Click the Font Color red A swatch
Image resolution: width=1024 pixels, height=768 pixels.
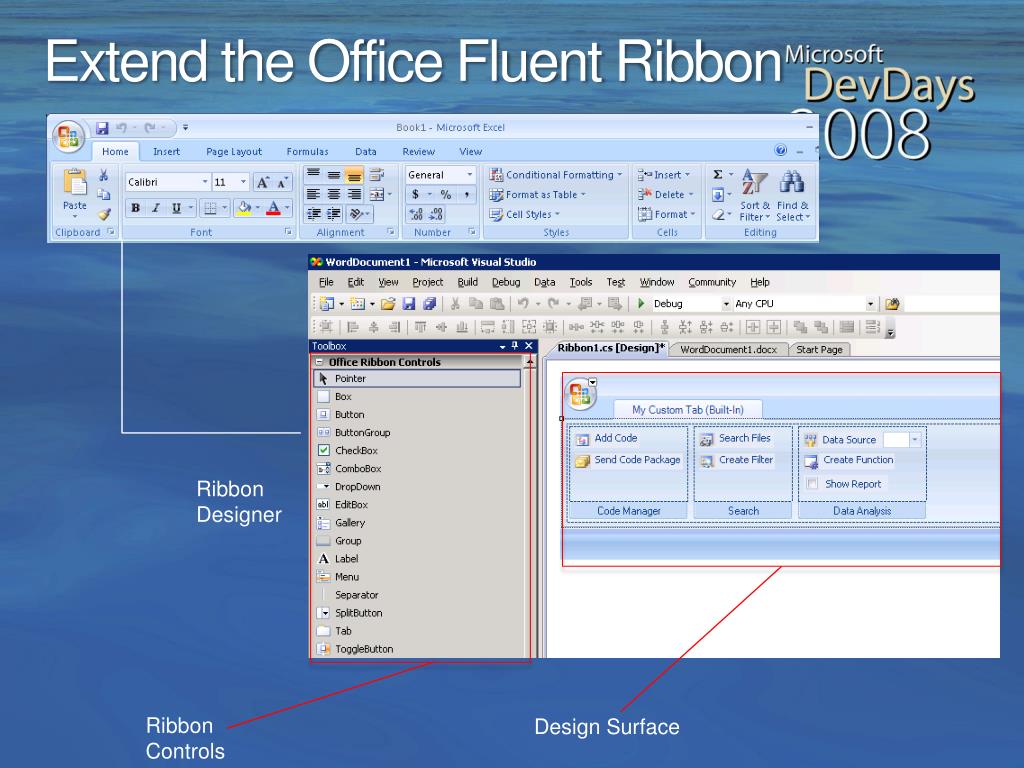(x=274, y=208)
